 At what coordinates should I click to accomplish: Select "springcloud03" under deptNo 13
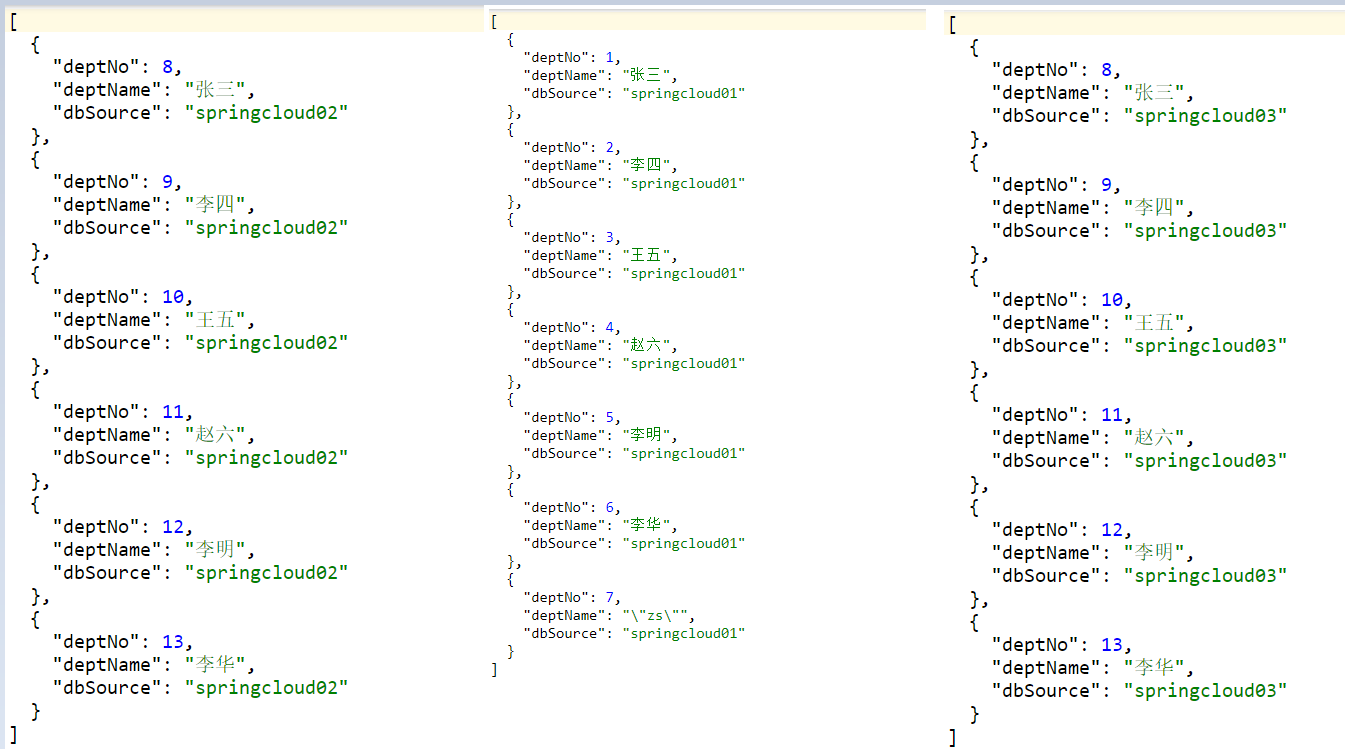click(x=1205, y=691)
